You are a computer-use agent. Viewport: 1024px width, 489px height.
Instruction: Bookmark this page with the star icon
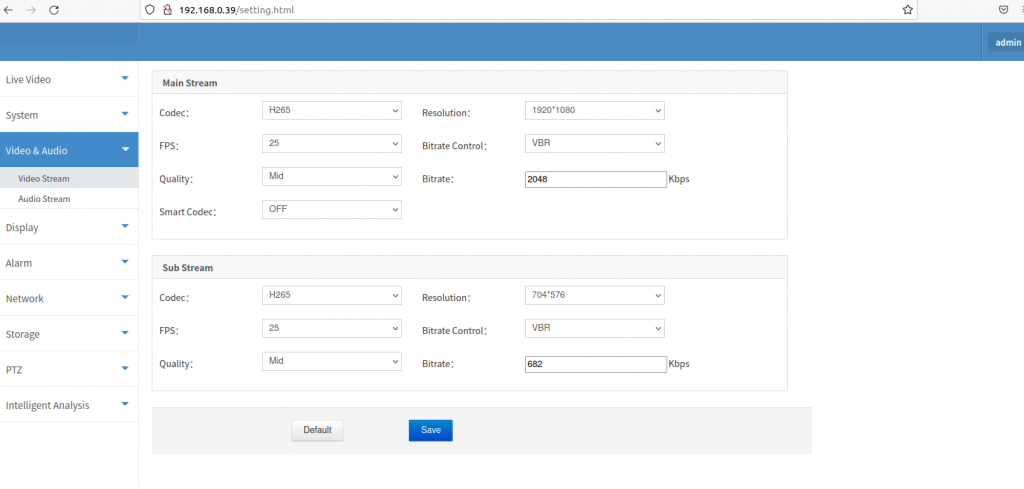click(x=907, y=10)
